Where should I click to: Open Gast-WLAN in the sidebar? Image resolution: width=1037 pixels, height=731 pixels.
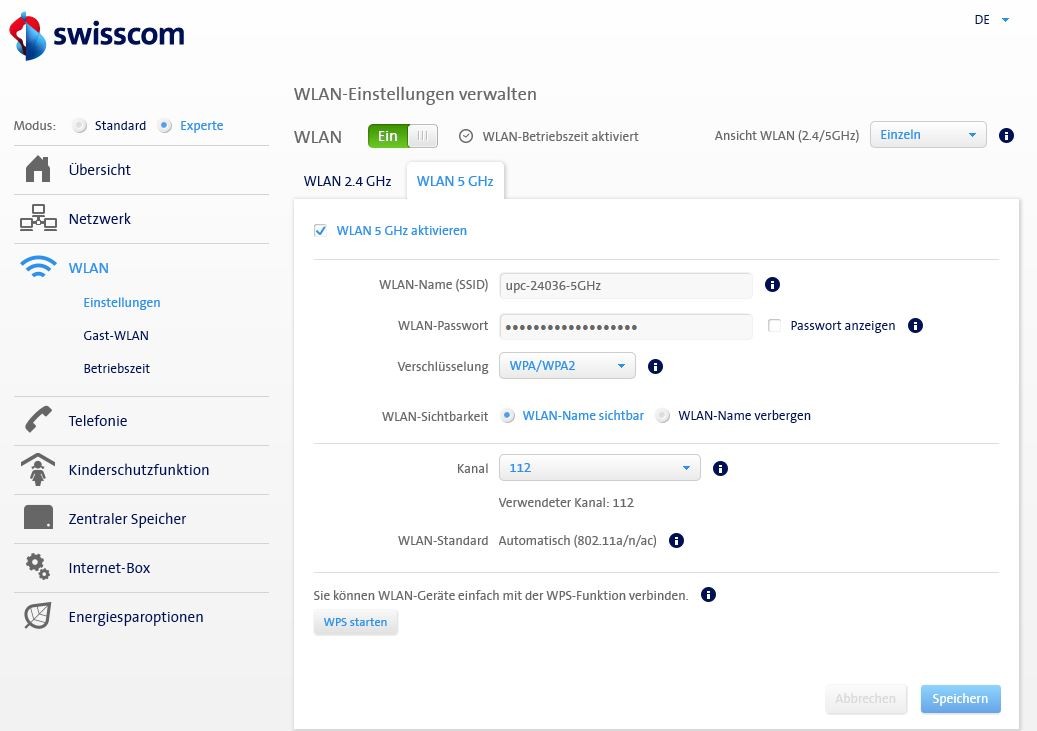point(116,336)
